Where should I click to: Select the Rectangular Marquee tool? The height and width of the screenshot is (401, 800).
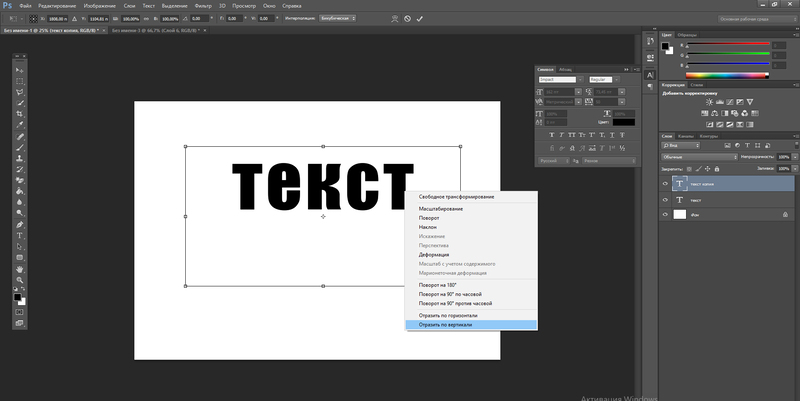(20, 81)
